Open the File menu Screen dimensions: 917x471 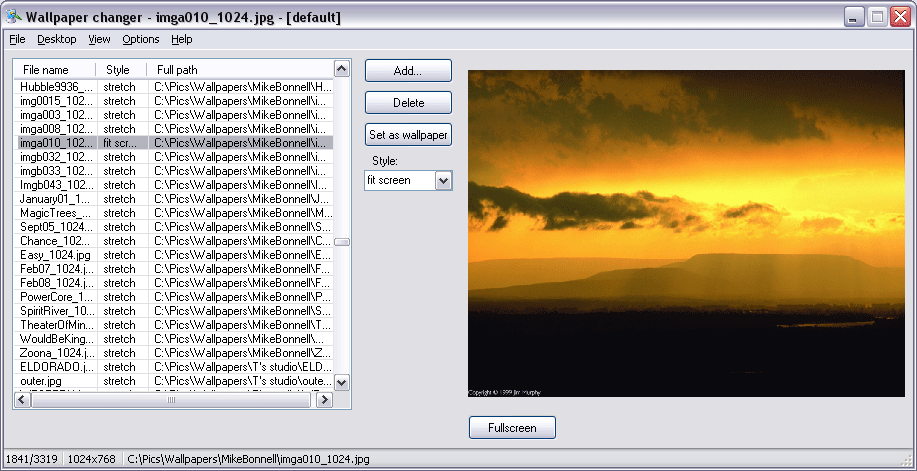coord(17,39)
